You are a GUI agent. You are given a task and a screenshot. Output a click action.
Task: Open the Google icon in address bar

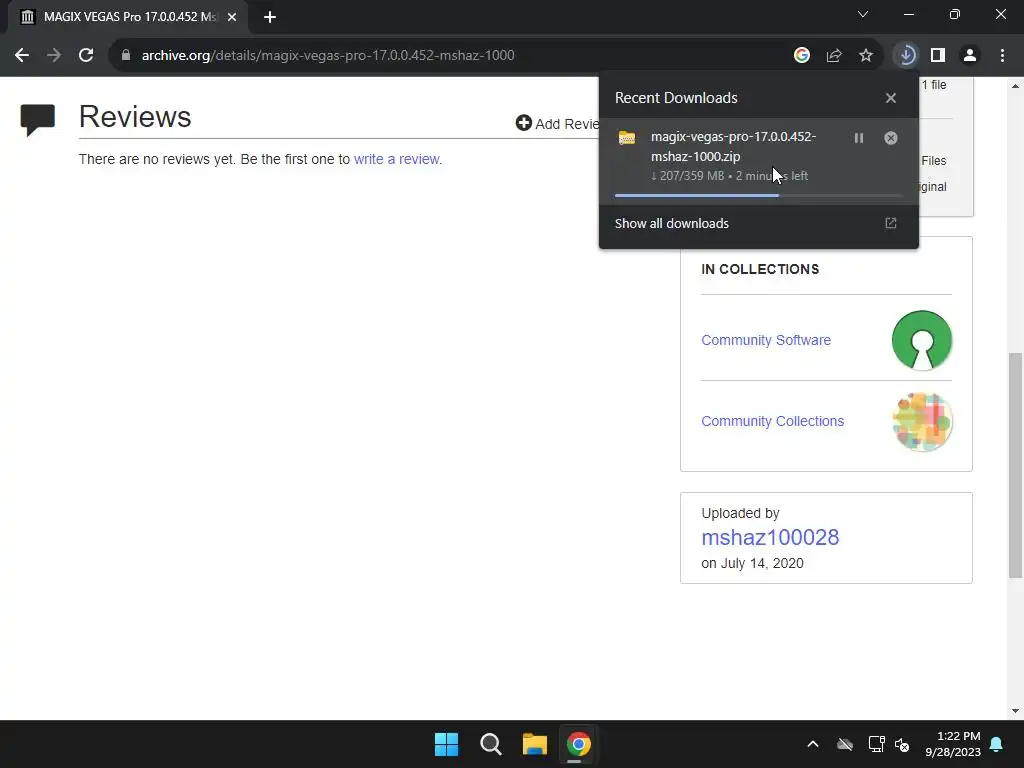tap(802, 56)
